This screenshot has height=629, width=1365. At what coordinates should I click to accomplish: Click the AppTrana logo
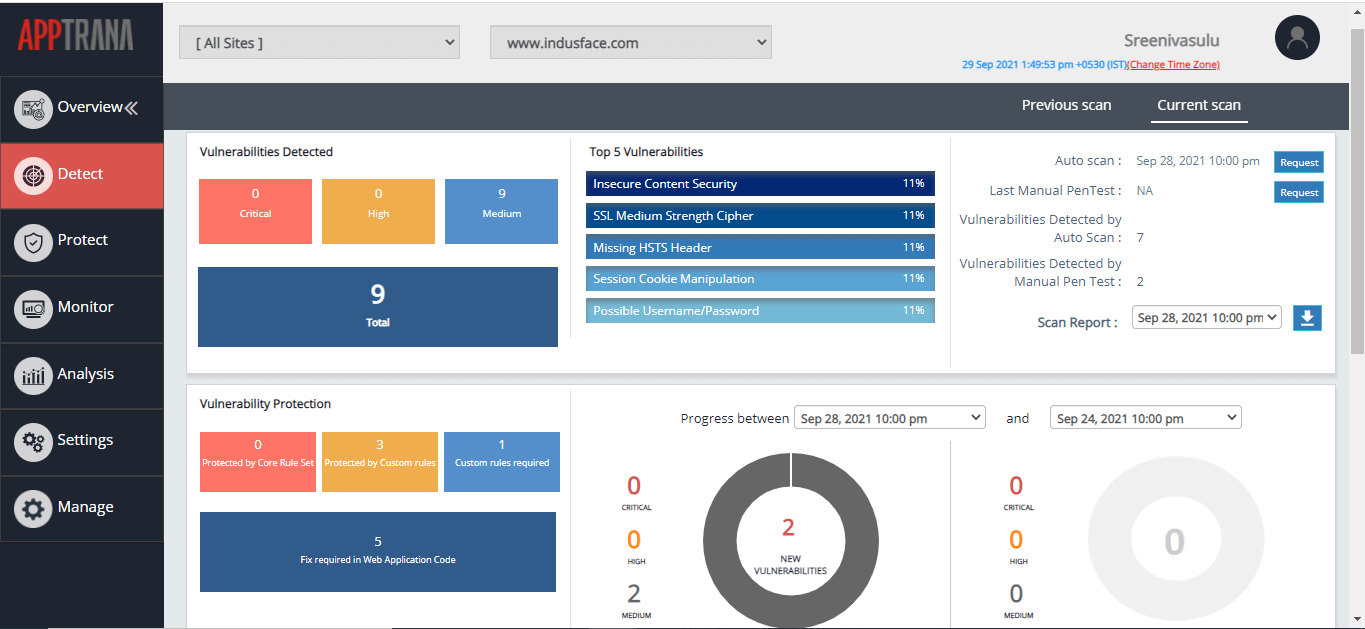click(75, 35)
